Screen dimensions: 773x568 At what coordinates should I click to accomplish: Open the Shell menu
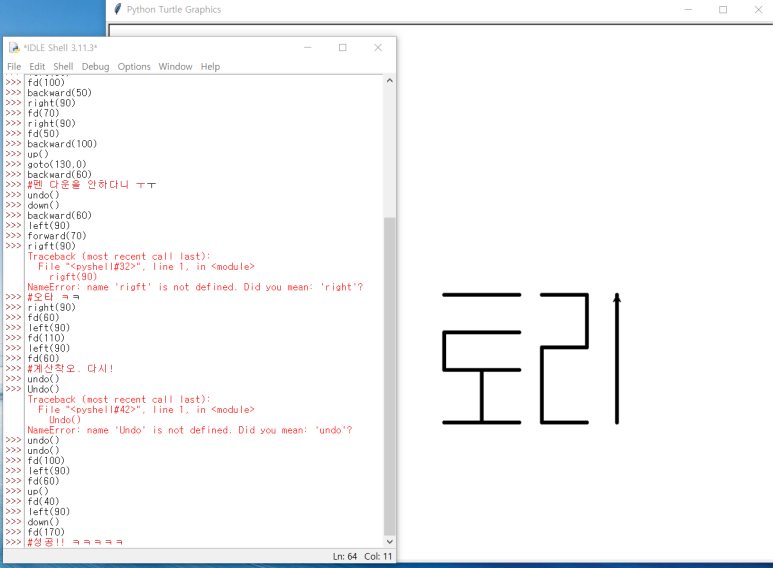click(63, 67)
